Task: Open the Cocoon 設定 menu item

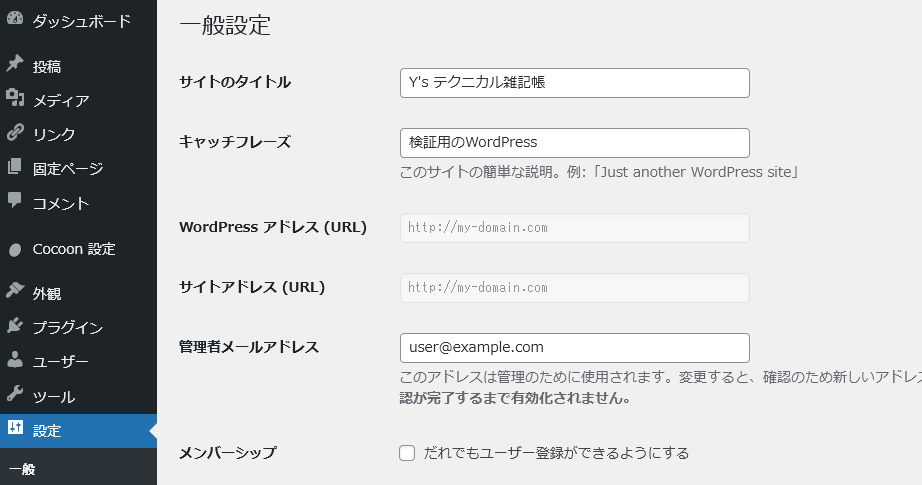Action: [x=74, y=249]
